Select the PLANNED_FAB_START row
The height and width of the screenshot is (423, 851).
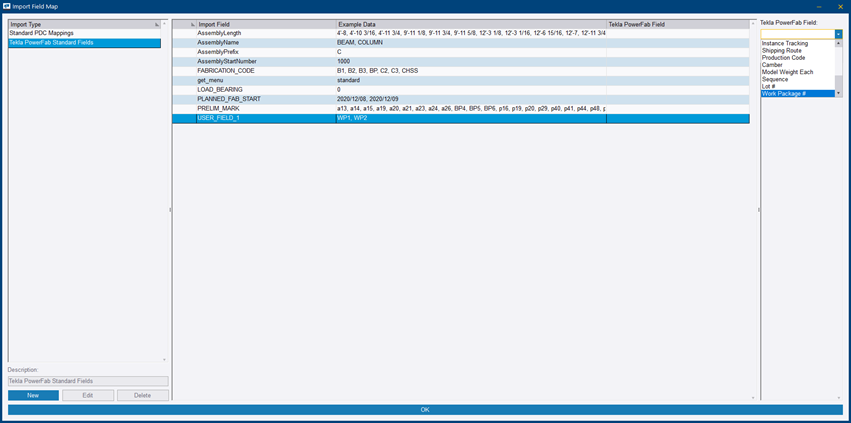point(461,99)
